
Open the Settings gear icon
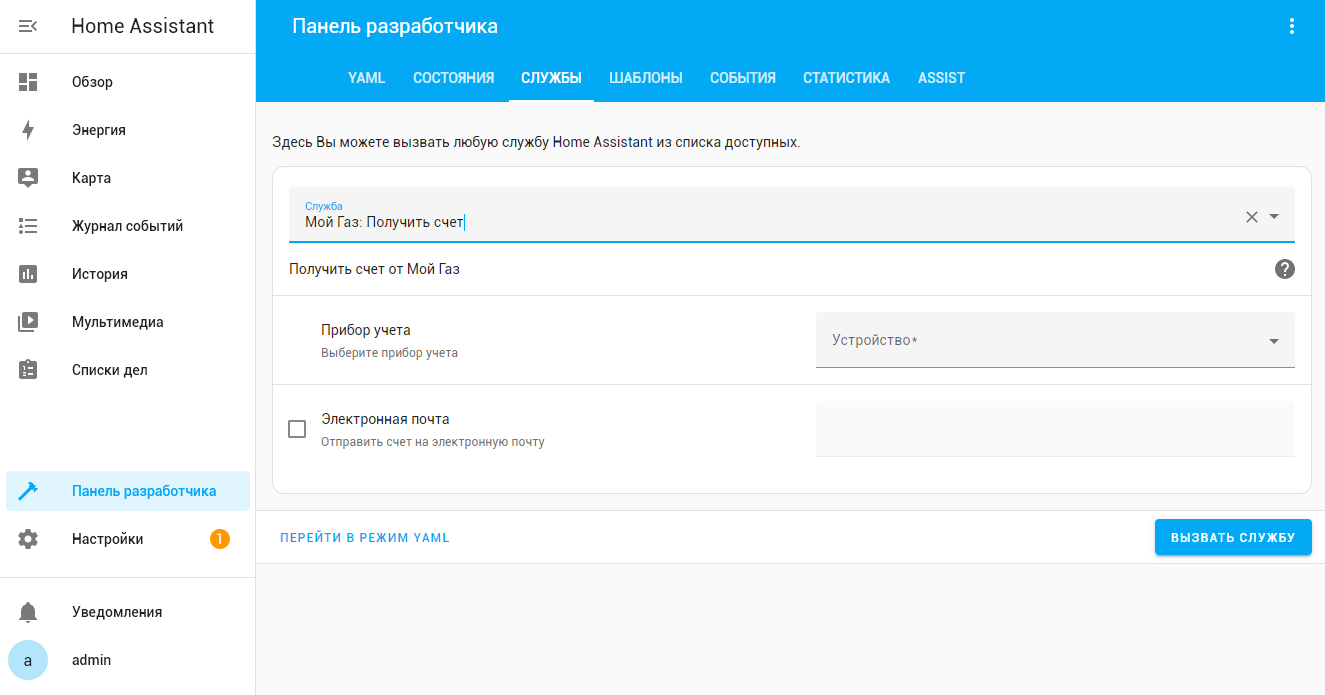coord(28,539)
